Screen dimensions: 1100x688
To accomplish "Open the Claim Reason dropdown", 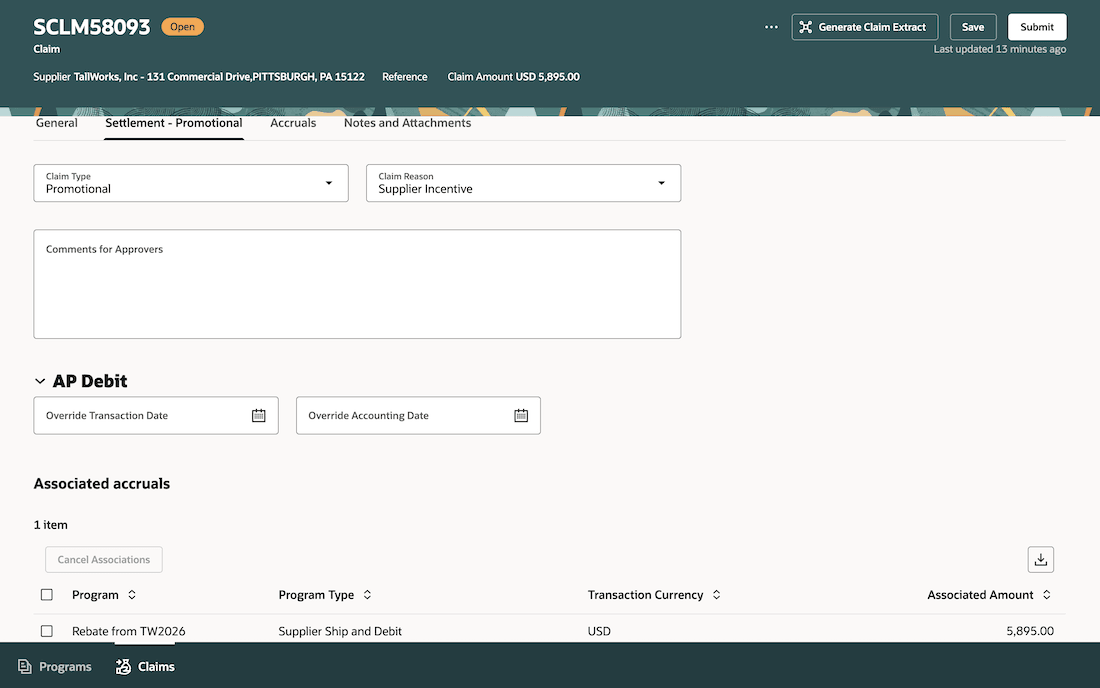I will click(x=523, y=183).
